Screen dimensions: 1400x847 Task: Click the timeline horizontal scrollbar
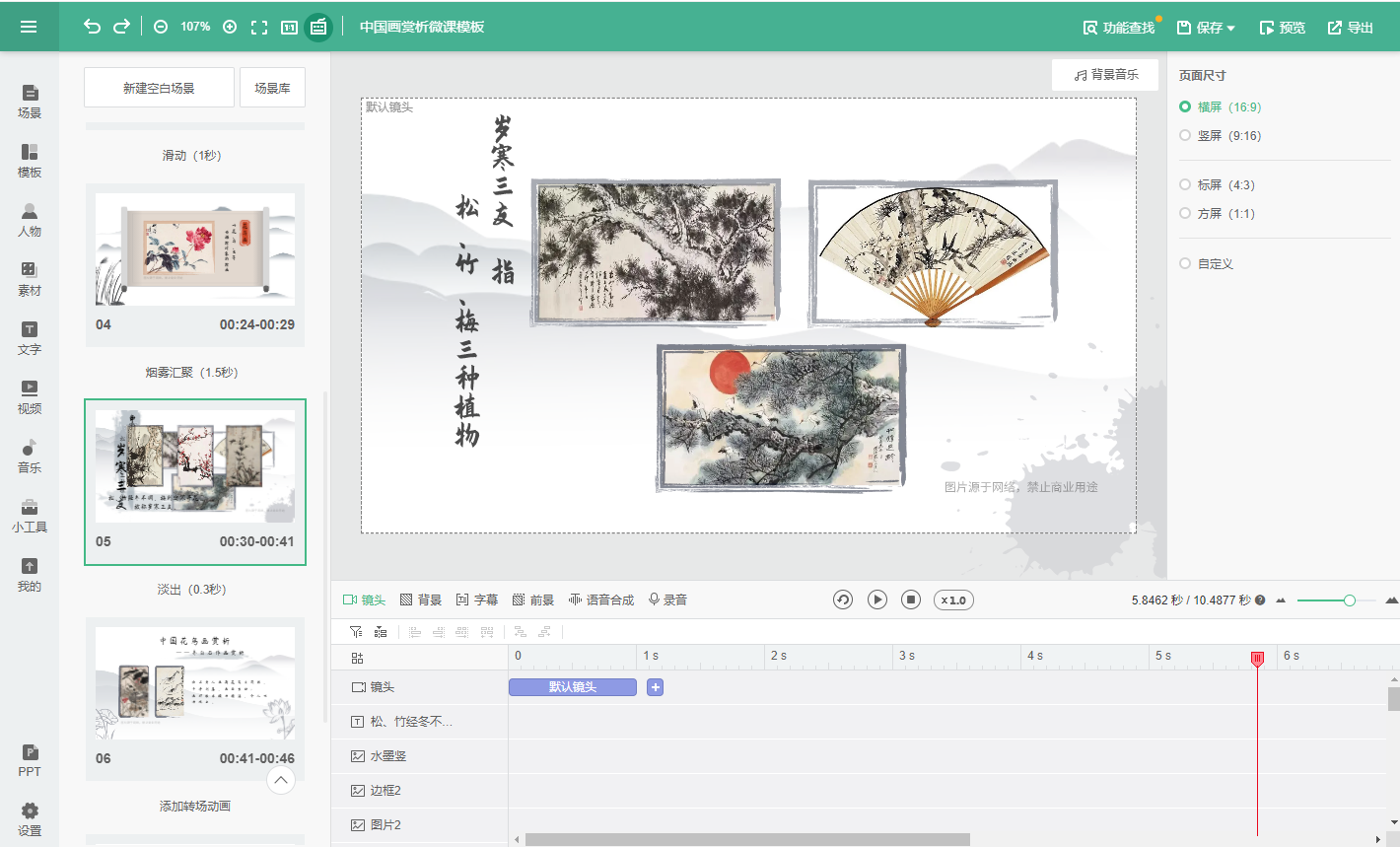pos(747,840)
